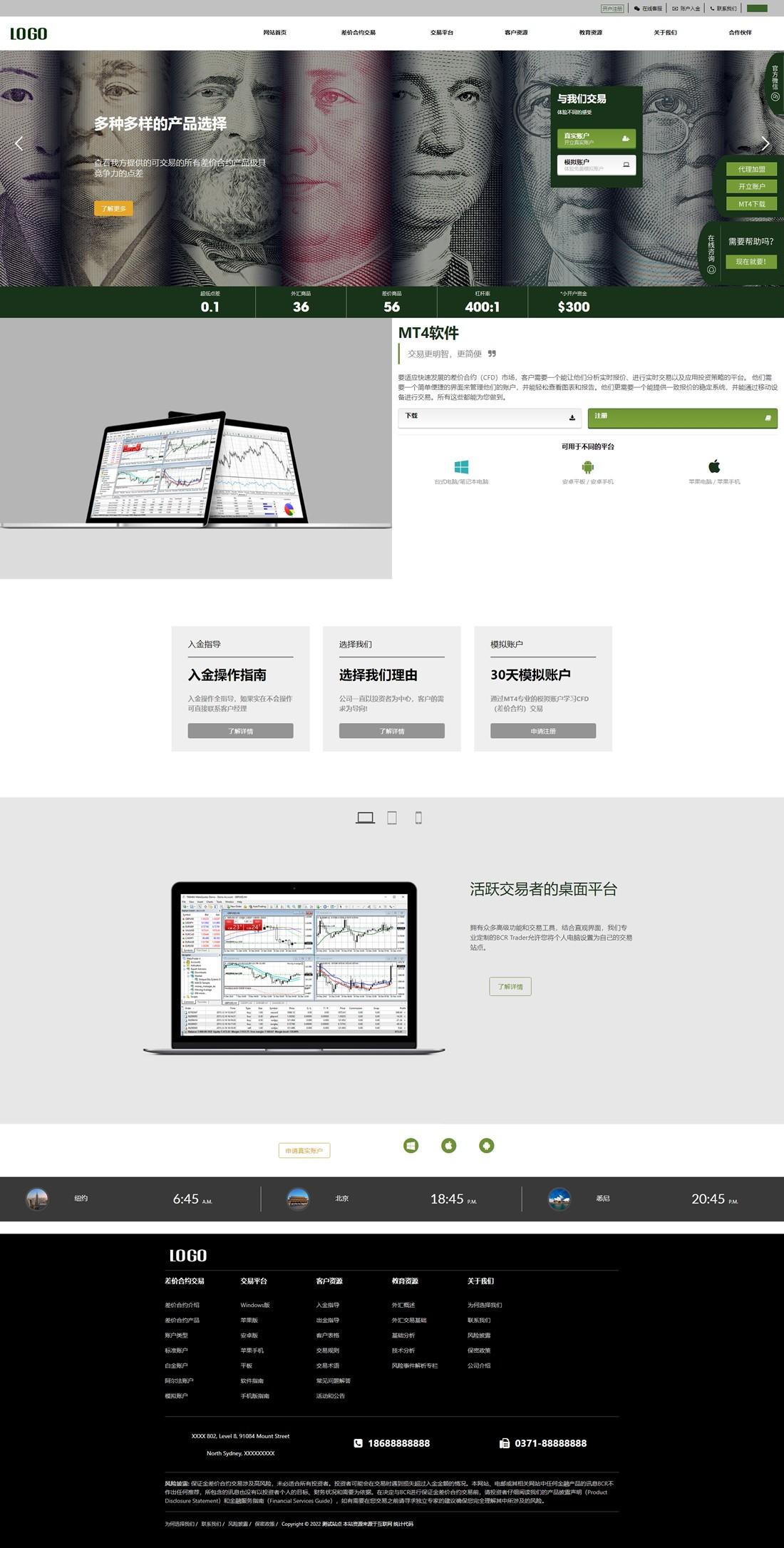Image resolution: width=784 pixels, height=1548 pixels.
Task: Open the 交易平台 navigation menu
Action: 441,33
